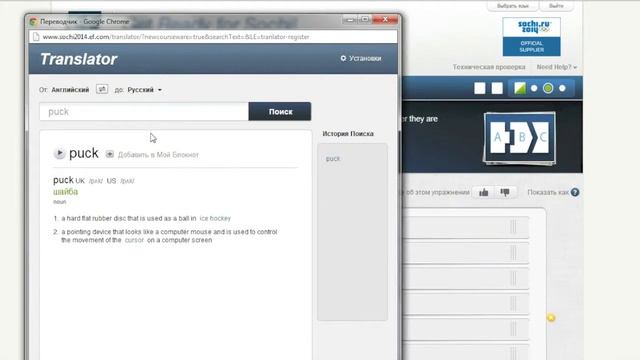Select the last white progress dot

[562, 88]
